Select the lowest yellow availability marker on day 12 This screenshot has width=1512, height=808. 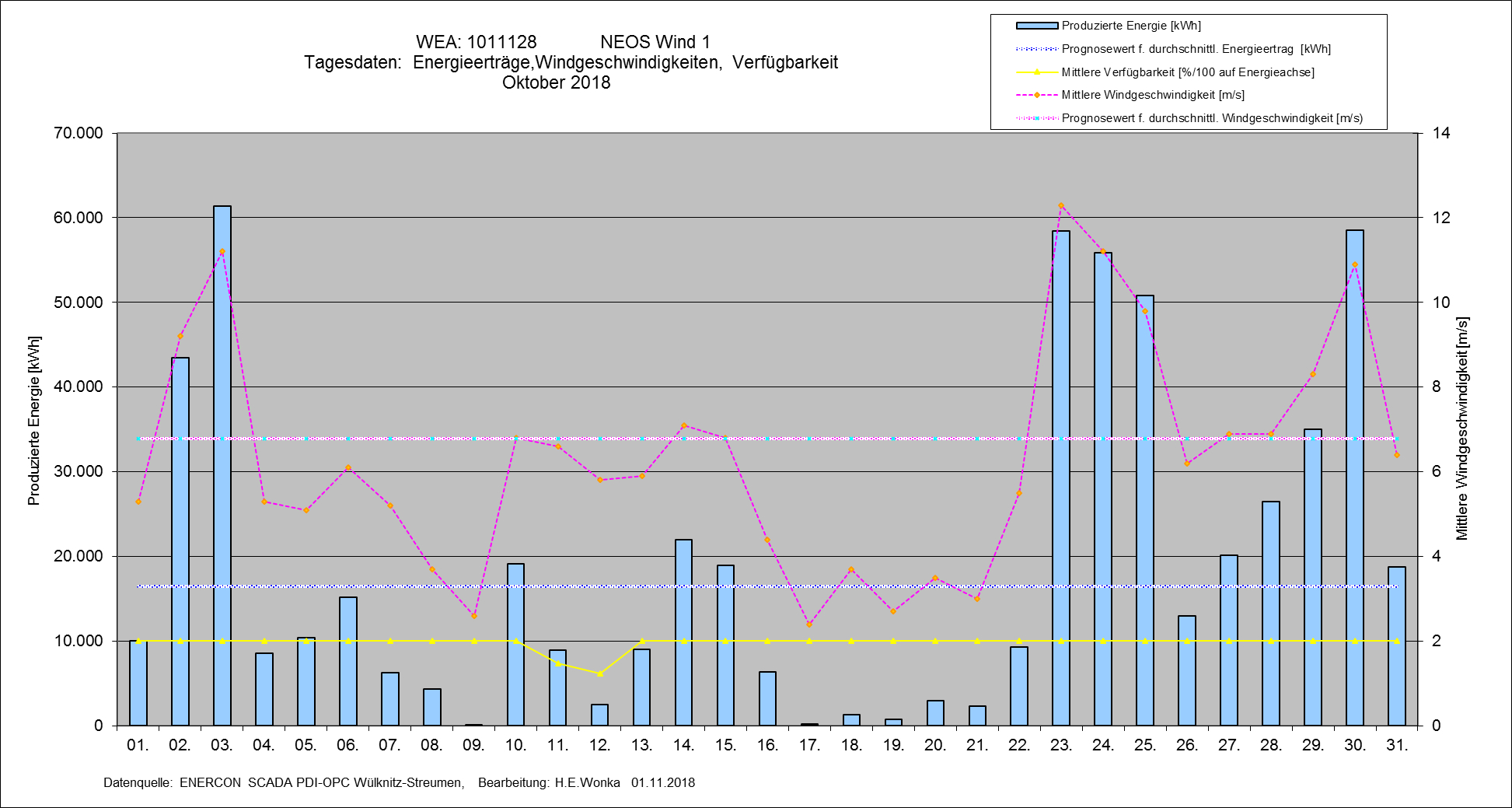pyautogui.click(x=599, y=673)
